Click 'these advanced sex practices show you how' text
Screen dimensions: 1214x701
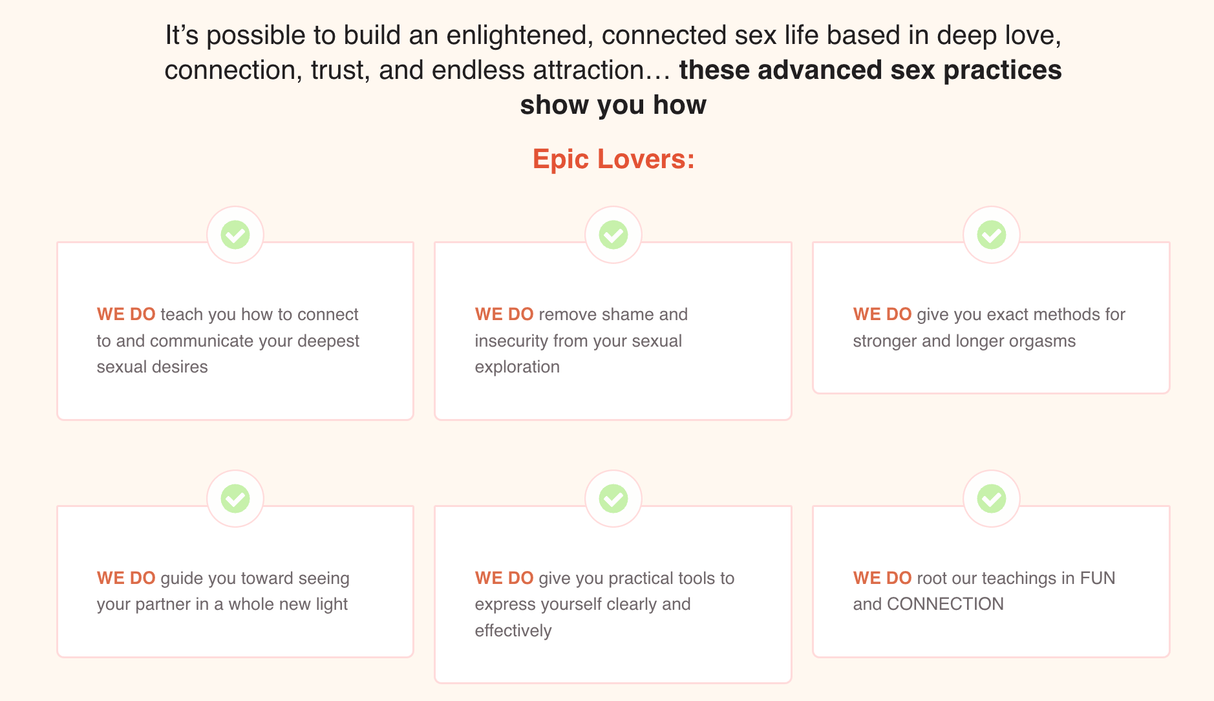click(868, 71)
